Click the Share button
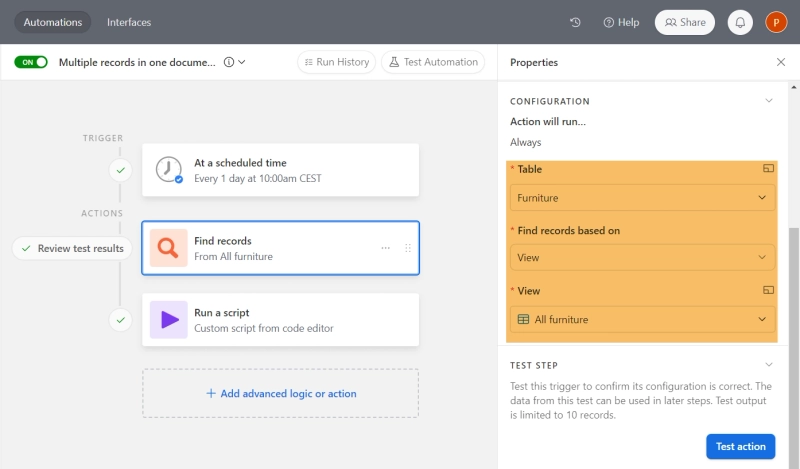 (685, 22)
